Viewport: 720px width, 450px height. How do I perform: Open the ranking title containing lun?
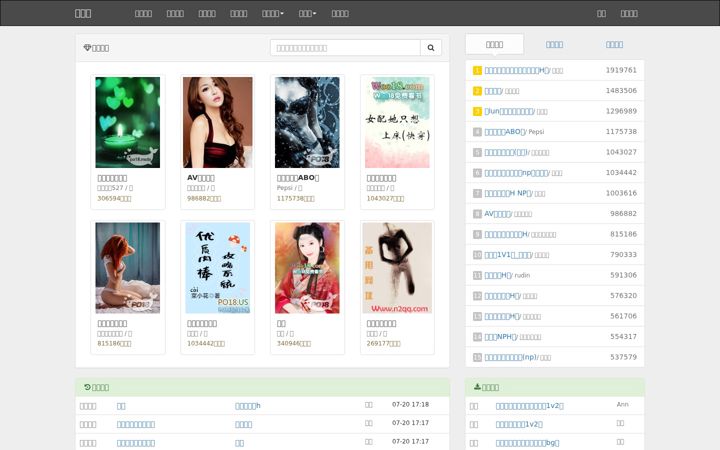point(509,111)
